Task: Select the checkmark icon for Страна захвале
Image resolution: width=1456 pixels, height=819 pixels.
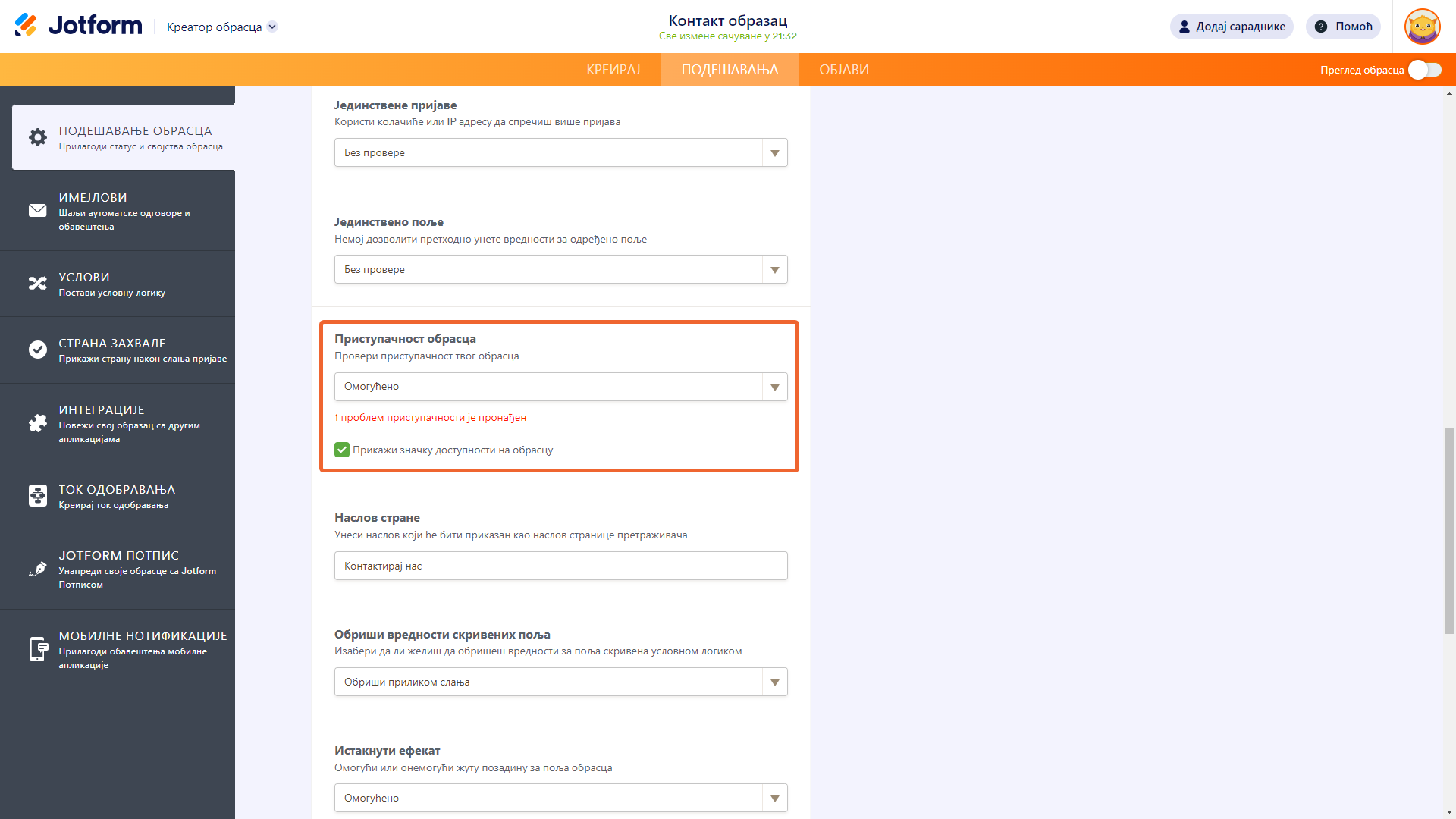Action: click(38, 350)
